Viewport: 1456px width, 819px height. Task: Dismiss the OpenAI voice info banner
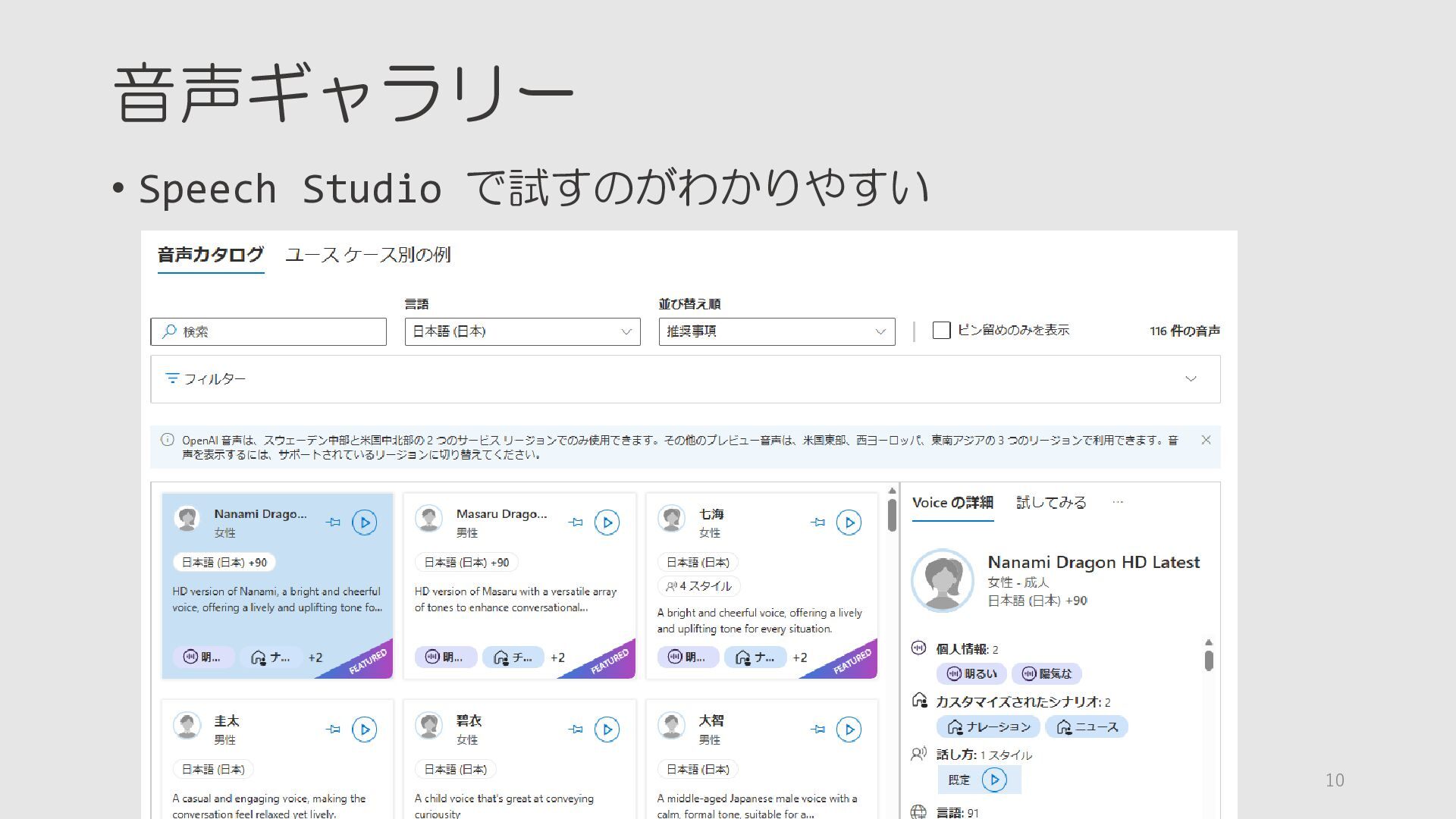(x=1206, y=440)
